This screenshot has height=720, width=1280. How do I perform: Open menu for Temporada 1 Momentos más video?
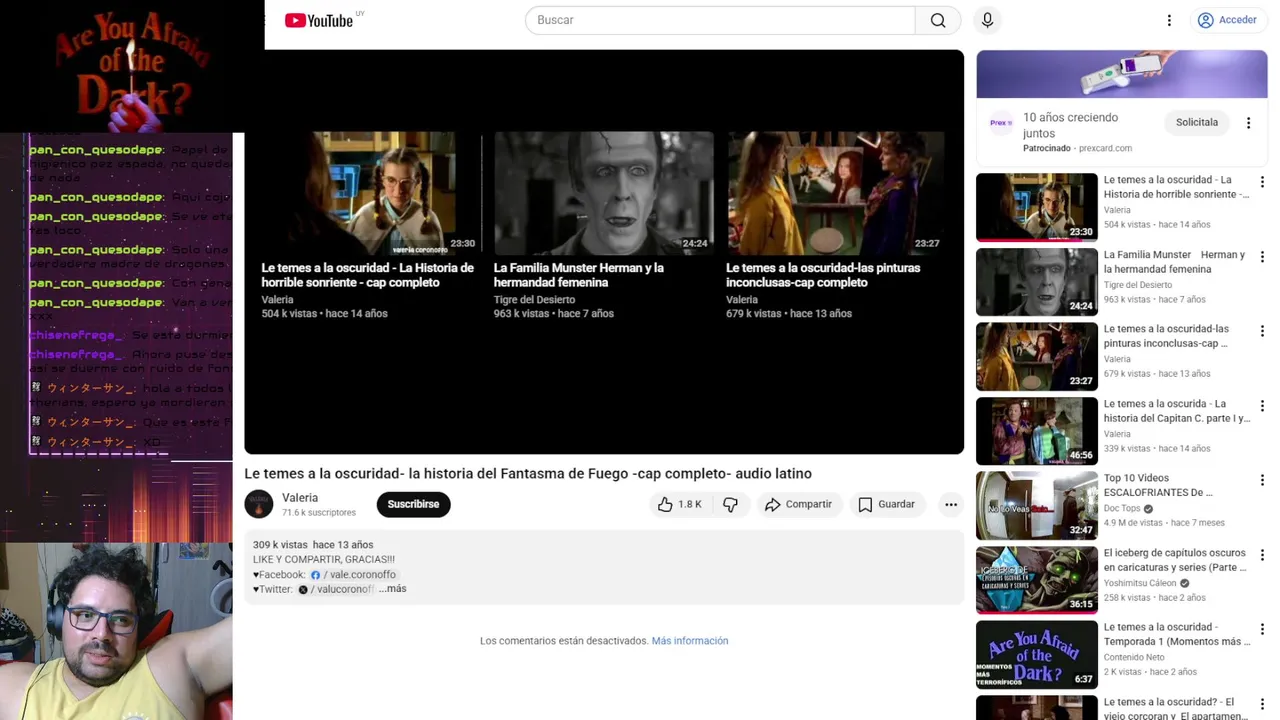(x=1262, y=629)
